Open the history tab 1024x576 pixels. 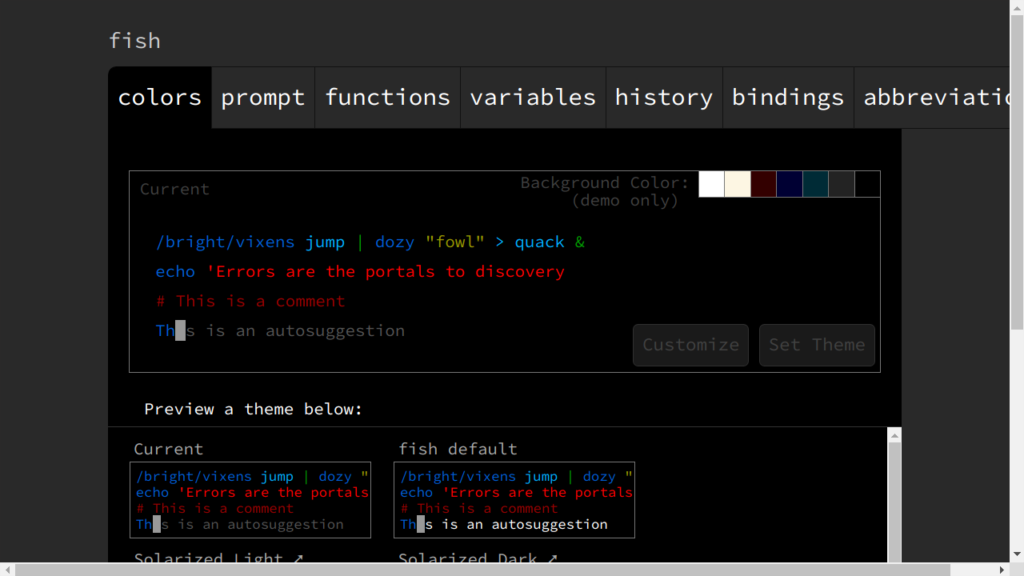[664, 97]
